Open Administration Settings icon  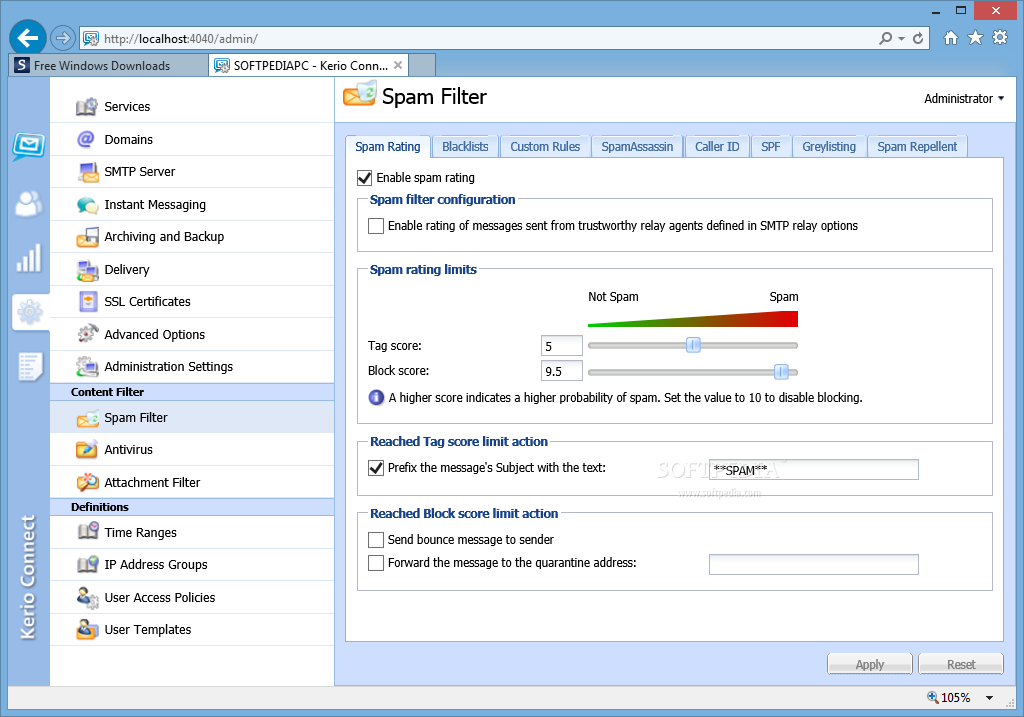tap(88, 367)
